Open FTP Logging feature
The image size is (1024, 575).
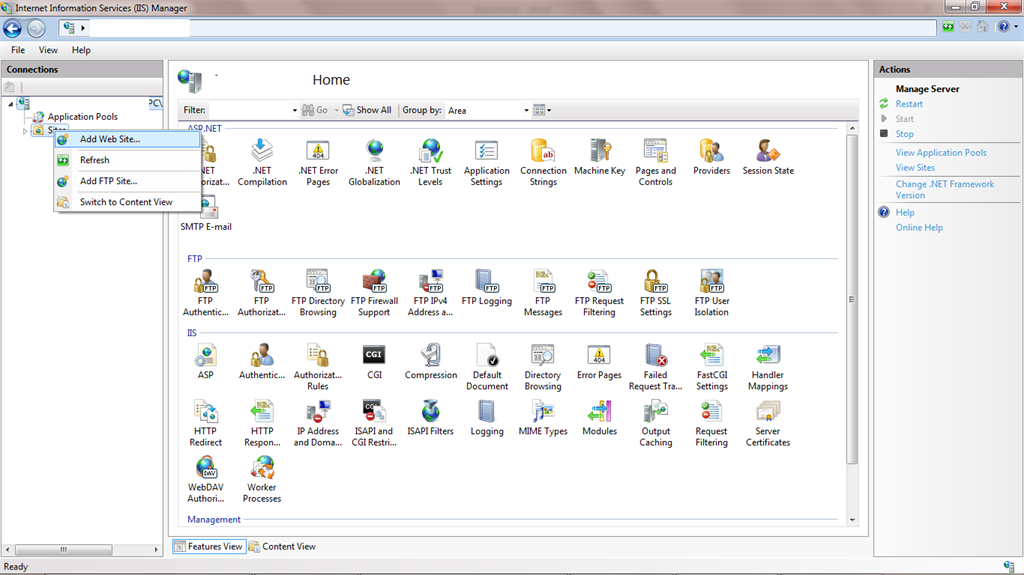click(x=487, y=288)
